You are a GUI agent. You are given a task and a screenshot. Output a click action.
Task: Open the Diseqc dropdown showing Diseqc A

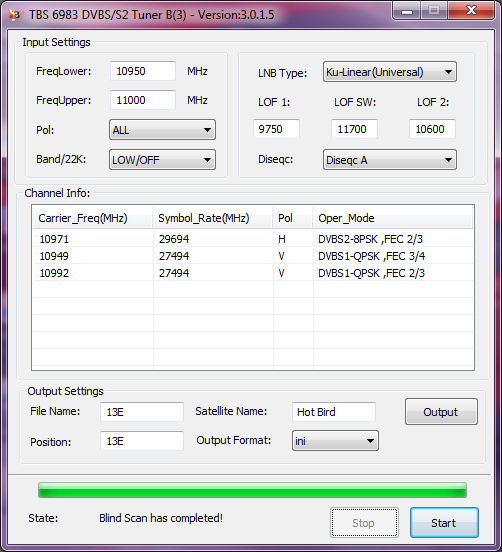(x=390, y=160)
